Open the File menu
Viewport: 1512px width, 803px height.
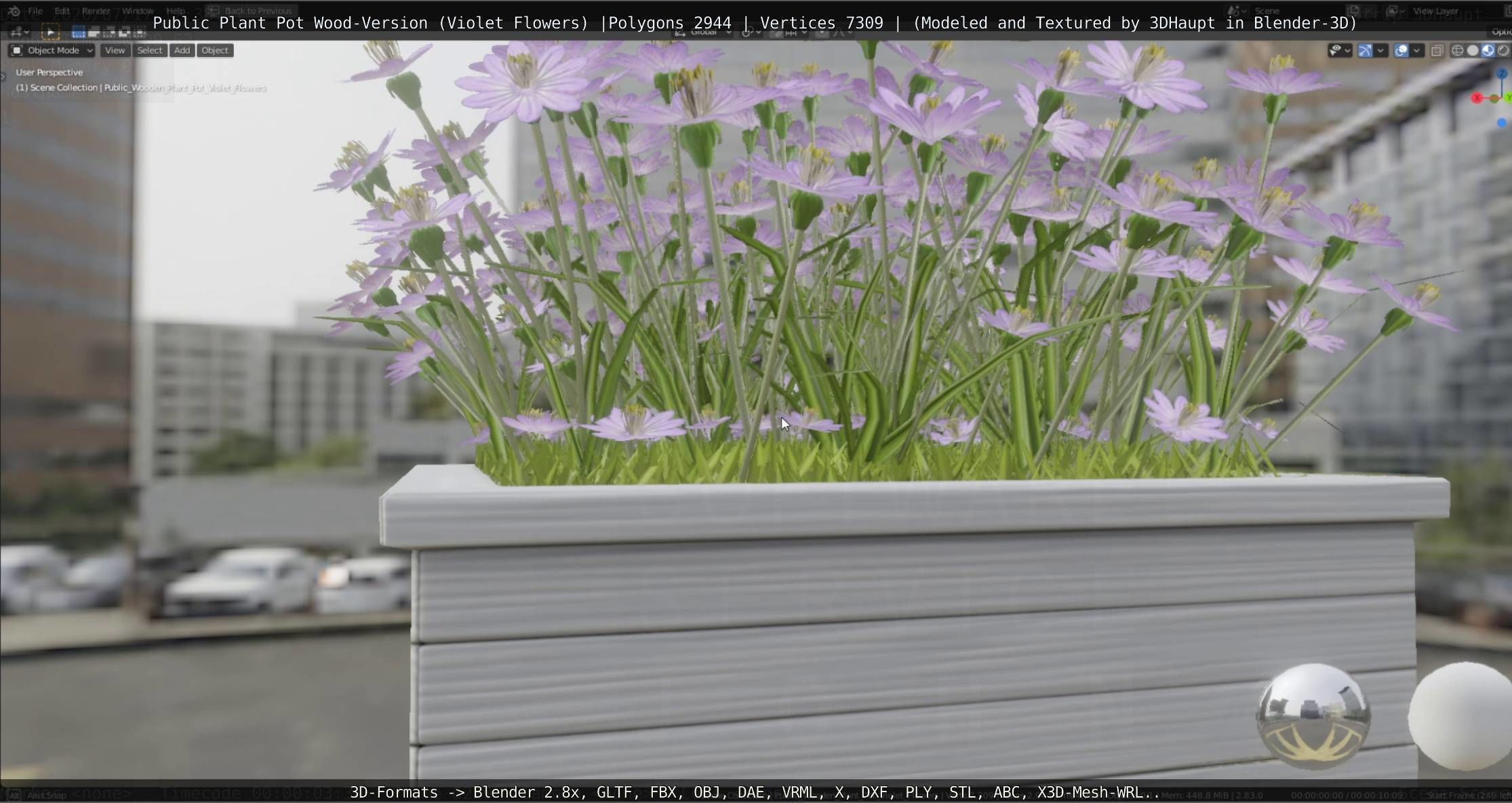pos(35,11)
